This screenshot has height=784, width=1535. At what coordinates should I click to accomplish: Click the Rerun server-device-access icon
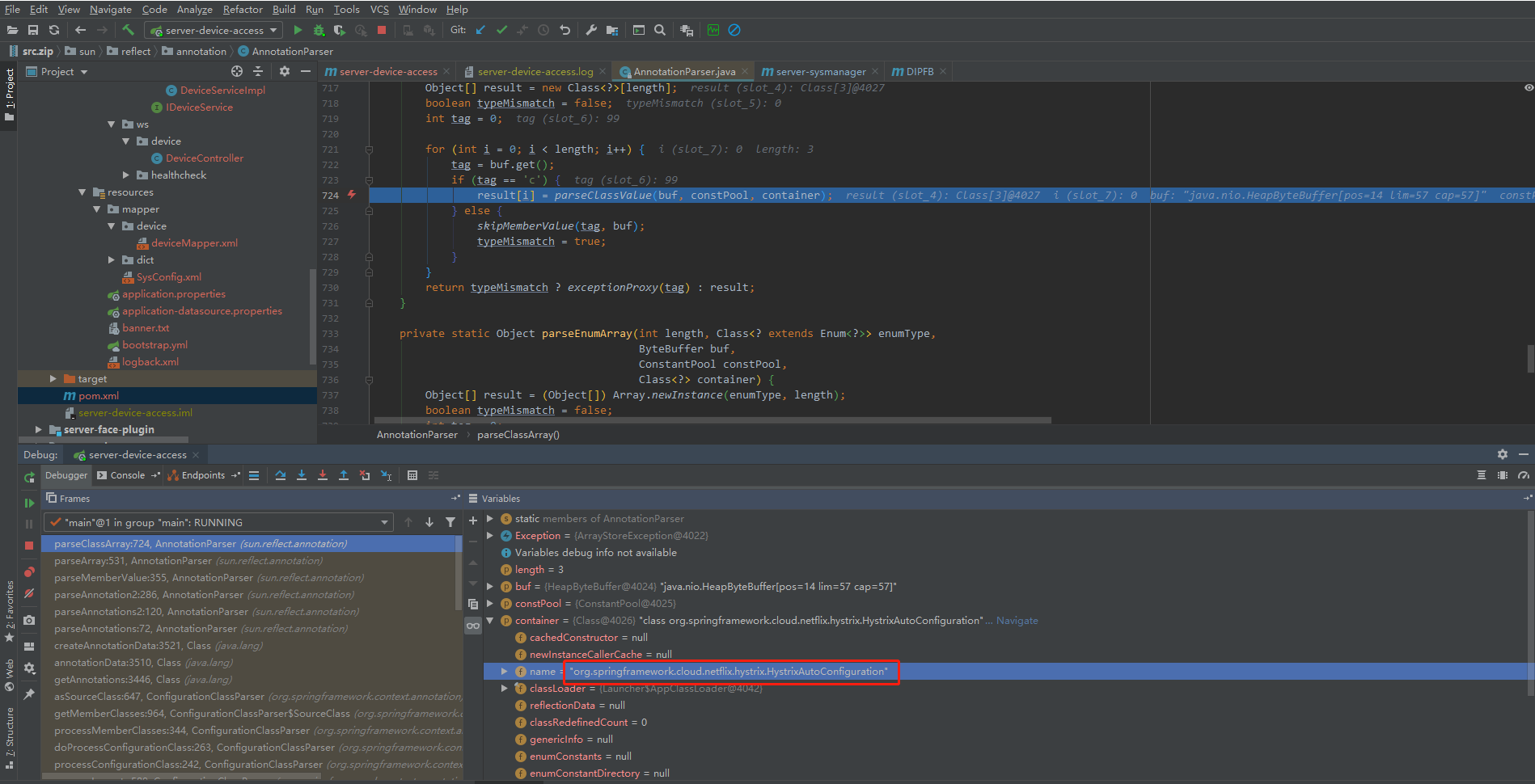pos(29,478)
